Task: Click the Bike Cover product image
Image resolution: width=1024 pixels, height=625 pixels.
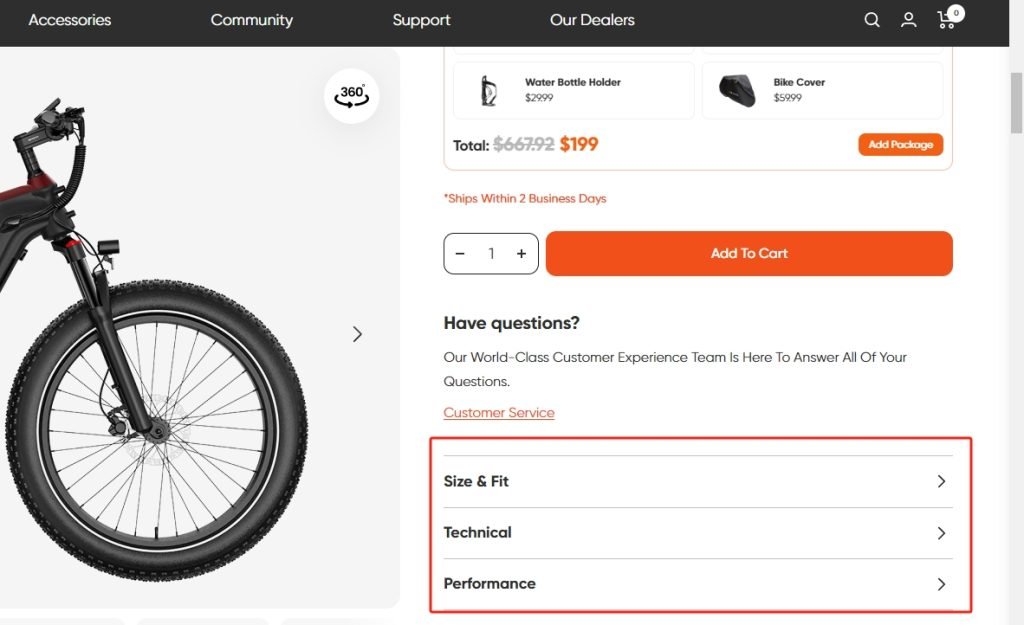Action: 737,90
